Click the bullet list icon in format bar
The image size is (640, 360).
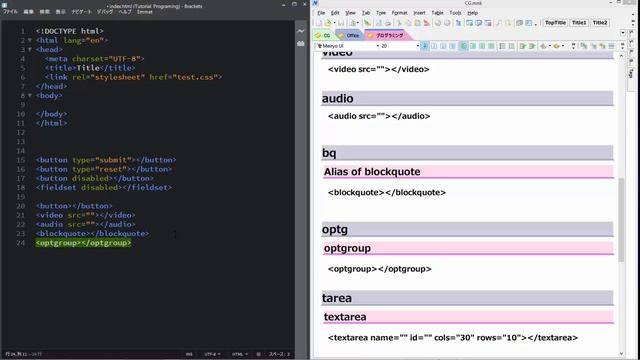pyautogui.click(x=511, y=46)
